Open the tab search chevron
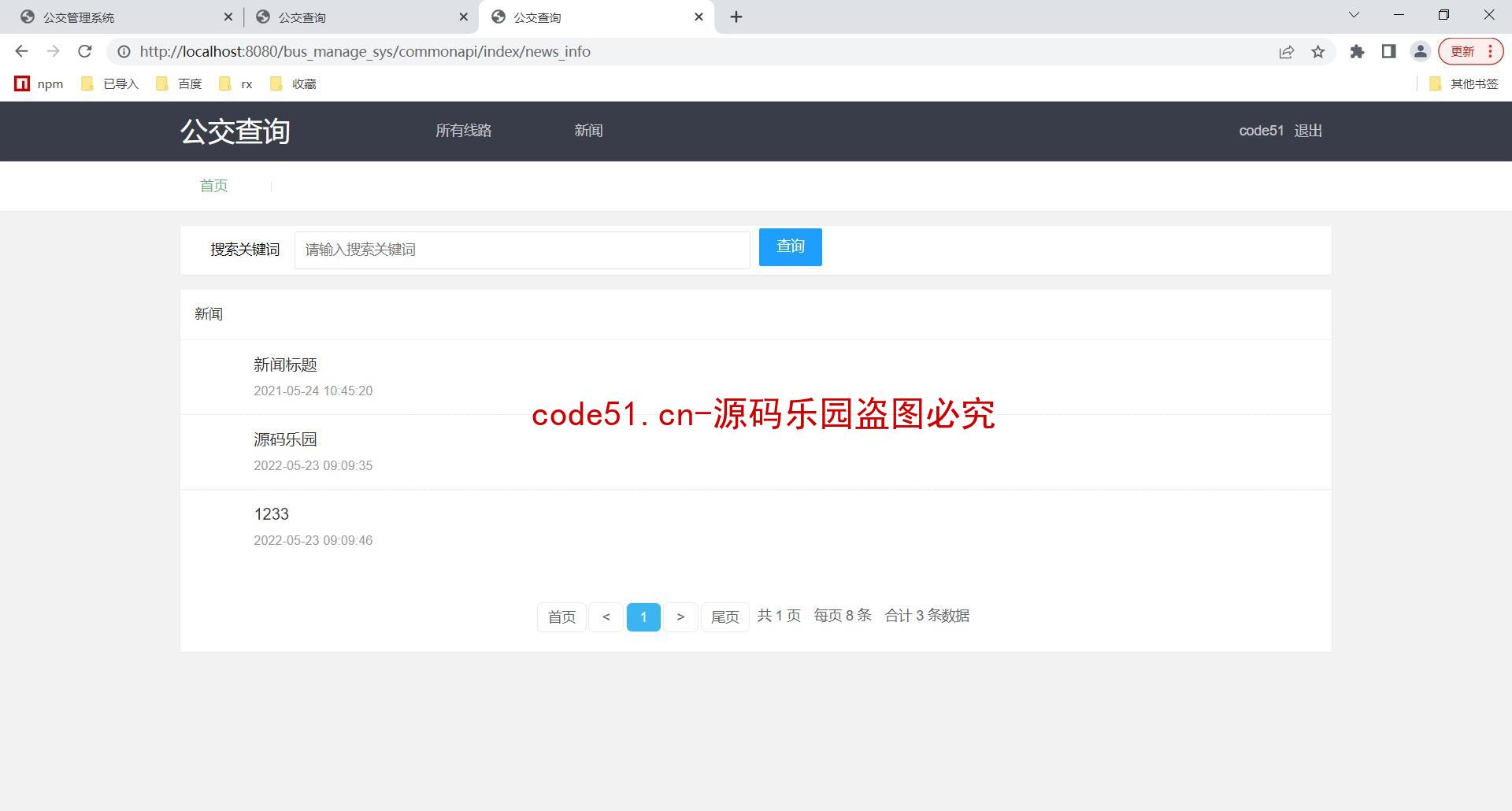 pos(1354,15)
